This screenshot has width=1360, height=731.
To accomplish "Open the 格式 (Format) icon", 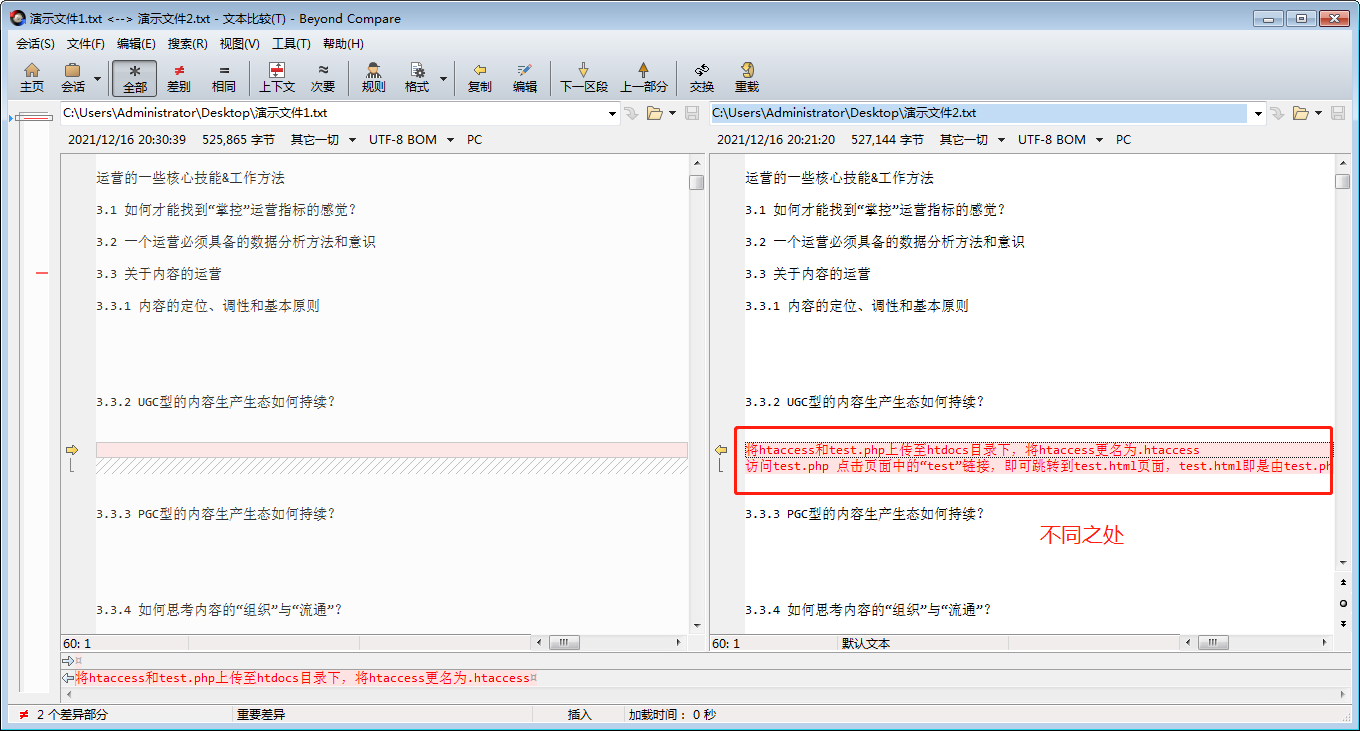I will (x=416, y=77).
